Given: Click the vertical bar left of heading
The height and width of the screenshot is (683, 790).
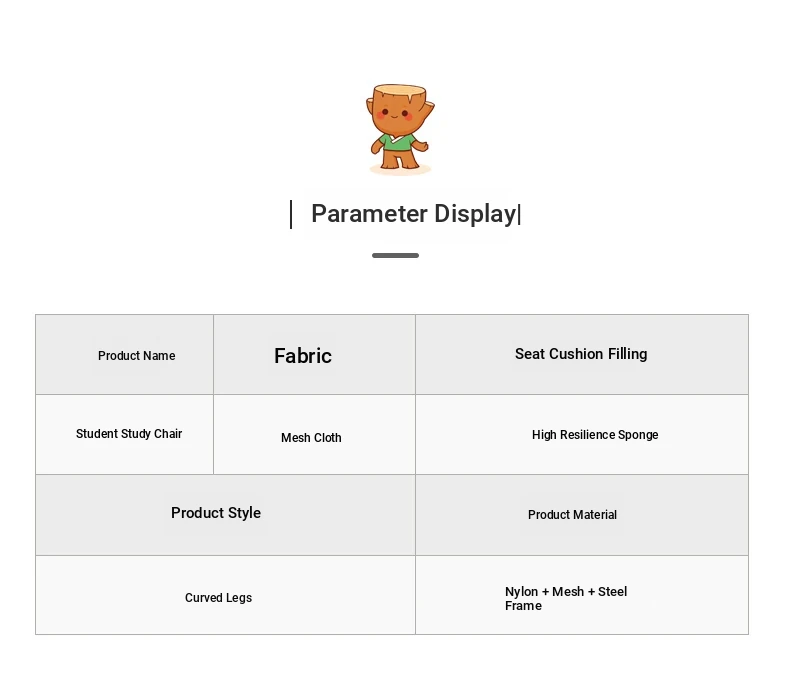Looking at the screenshot, I should 291,215.
